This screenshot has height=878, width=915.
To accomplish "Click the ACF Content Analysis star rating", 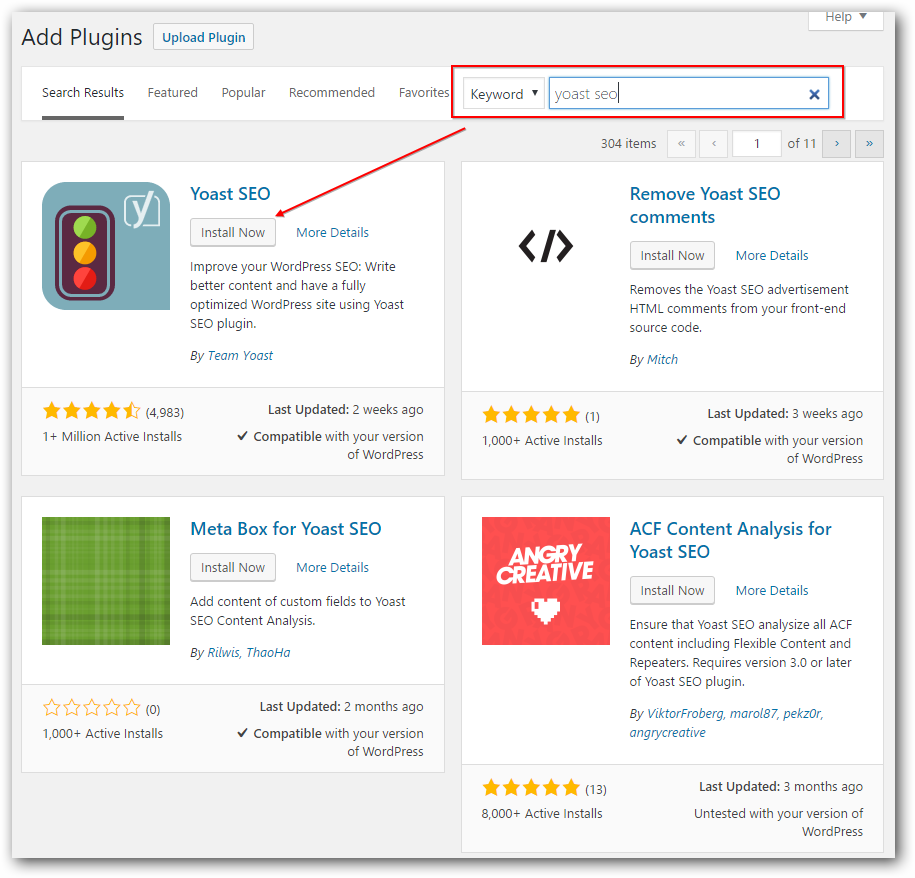I will click(531, 788).
